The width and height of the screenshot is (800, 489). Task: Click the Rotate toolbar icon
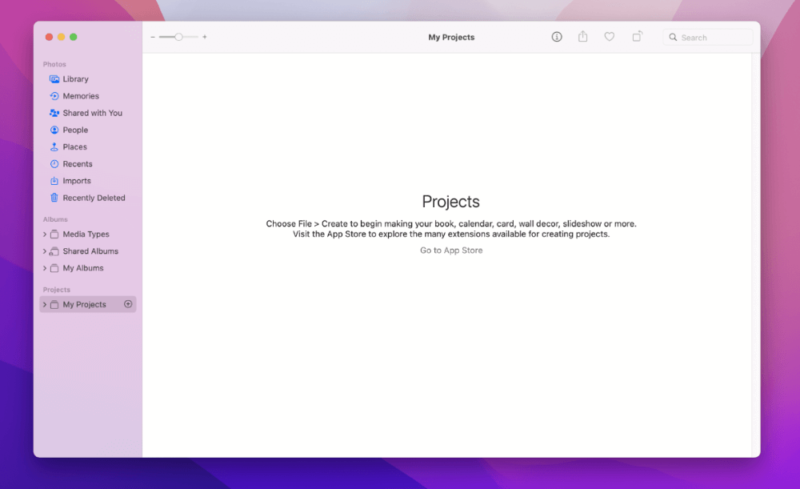637,36
